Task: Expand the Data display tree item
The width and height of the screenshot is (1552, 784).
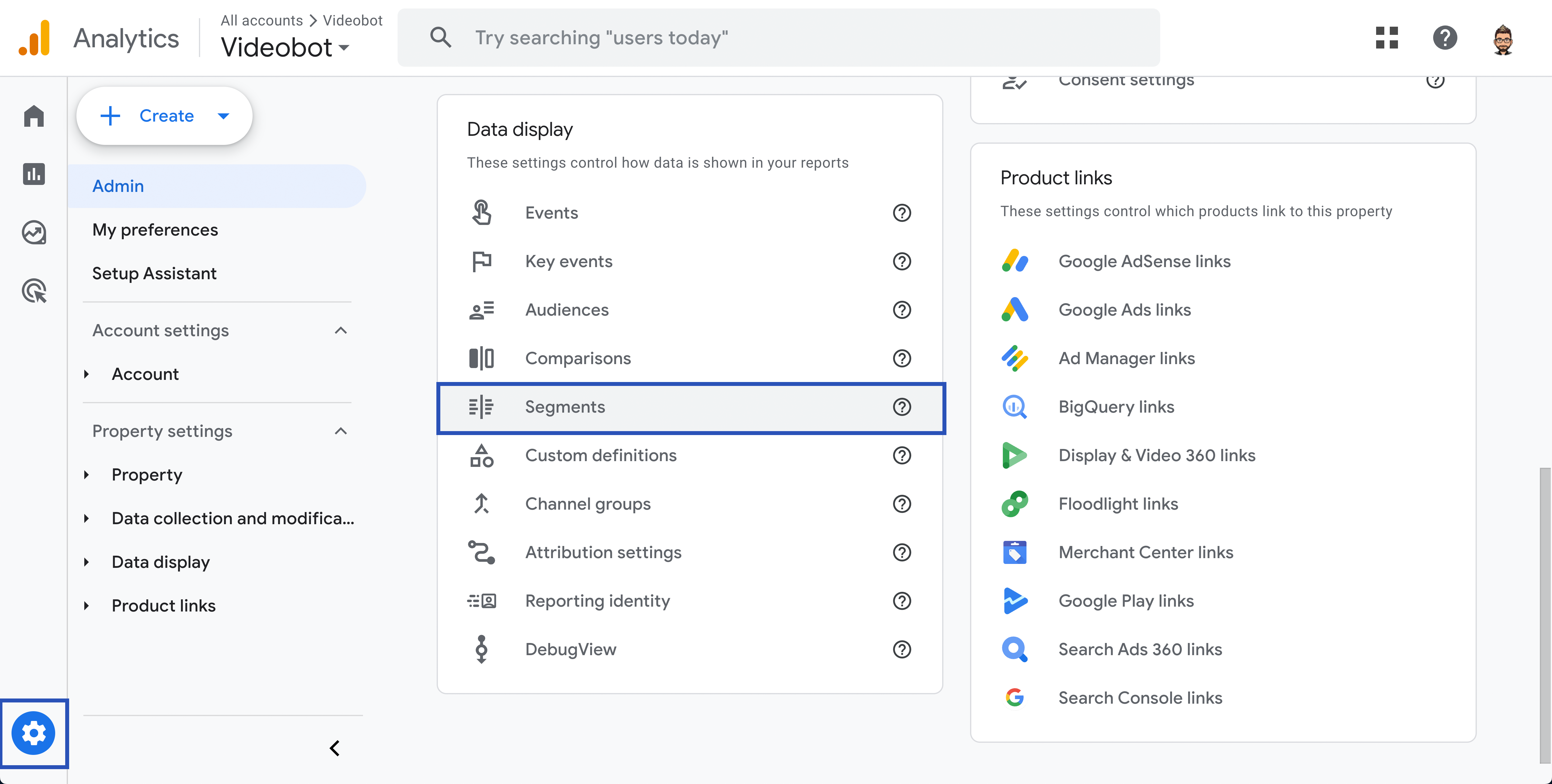Action: (87, 562)
